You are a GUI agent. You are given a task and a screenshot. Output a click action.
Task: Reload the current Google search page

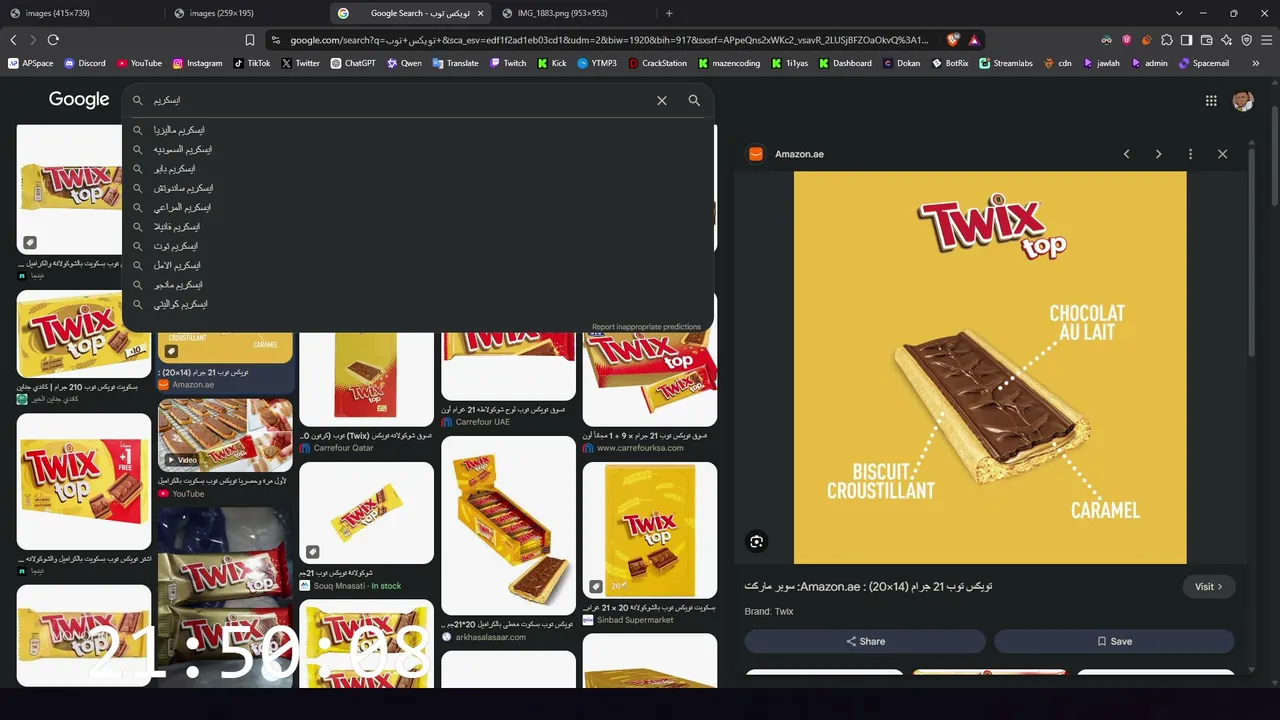pos(53,40)
